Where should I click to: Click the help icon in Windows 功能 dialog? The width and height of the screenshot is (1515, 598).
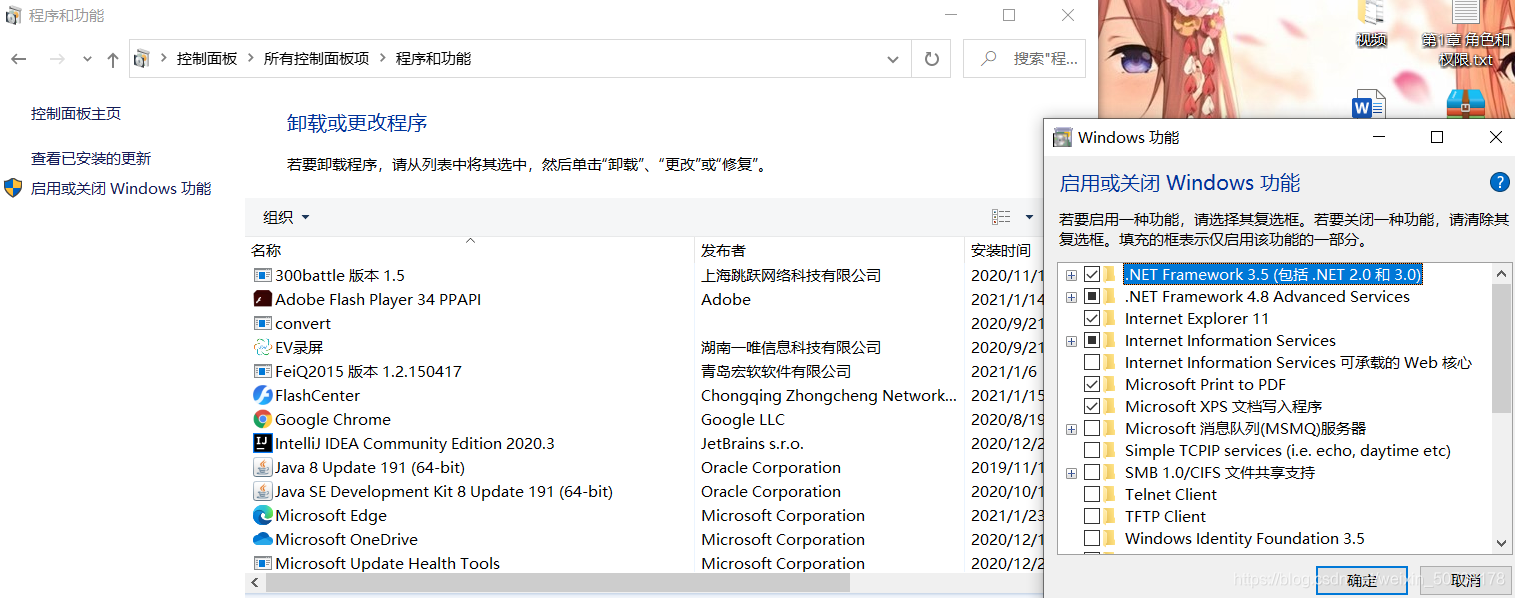(x=1499, y=182)
